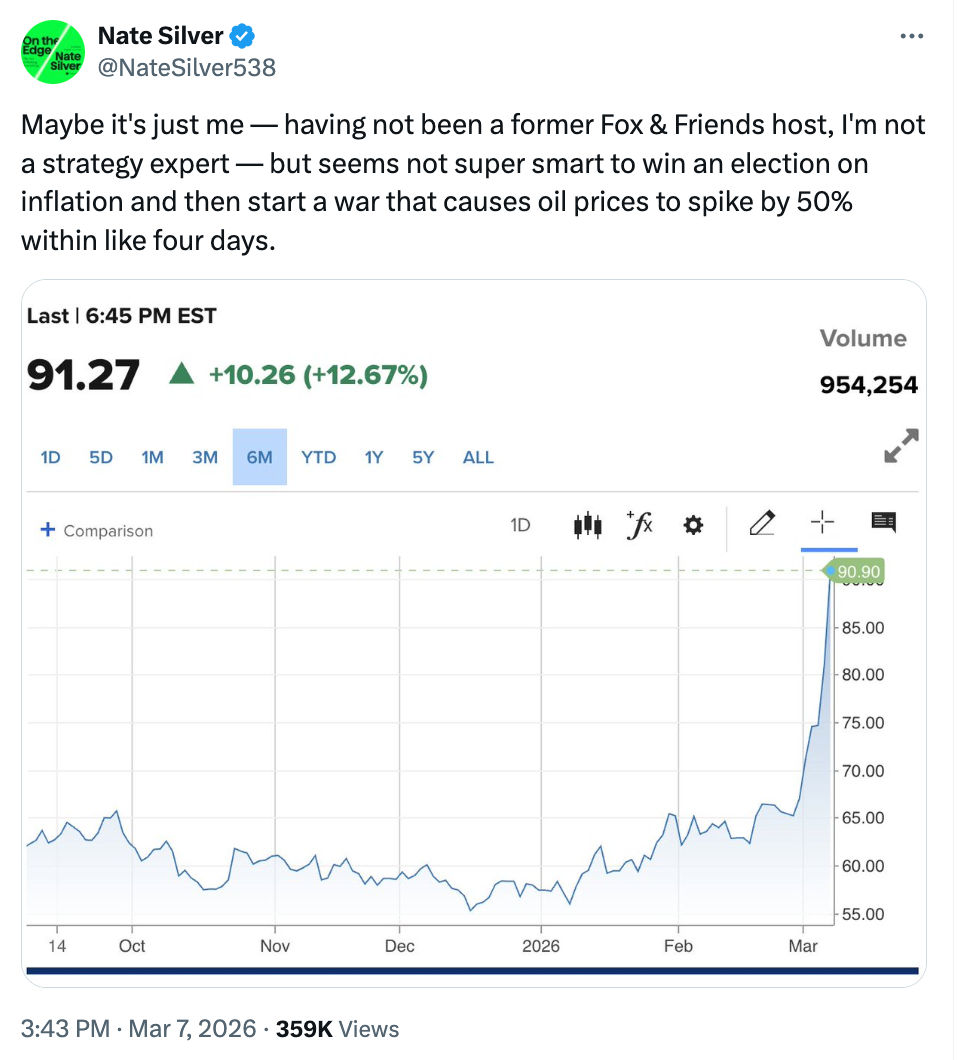Screen dimensions: 958x1060
Task: Open the tweet's three-dot more menu
Action: coord(911,37)
